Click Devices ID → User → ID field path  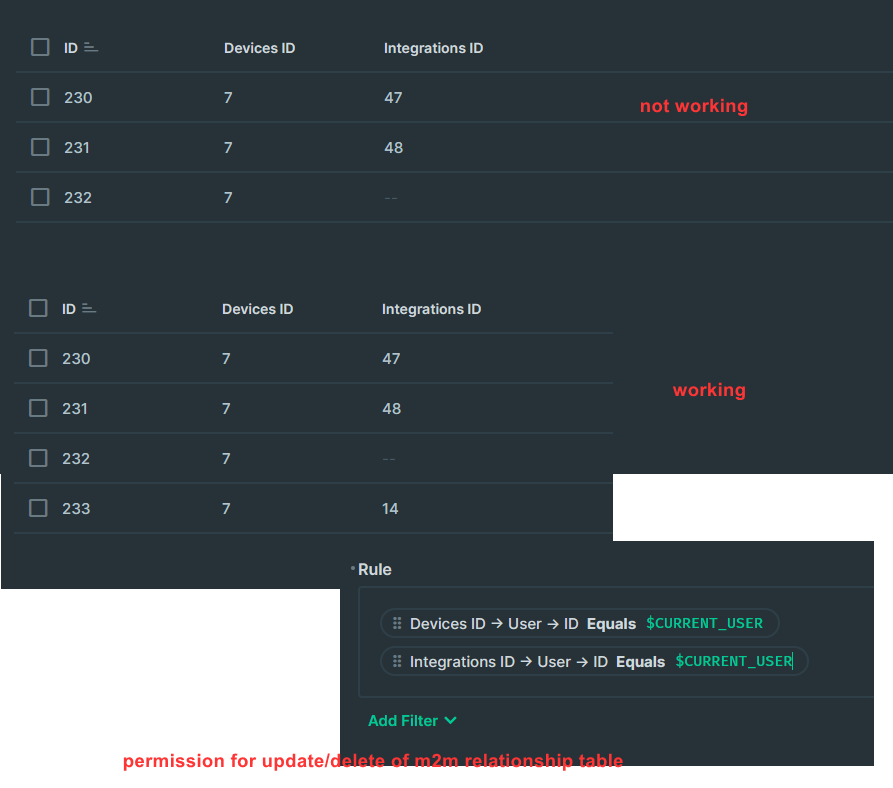494,624
